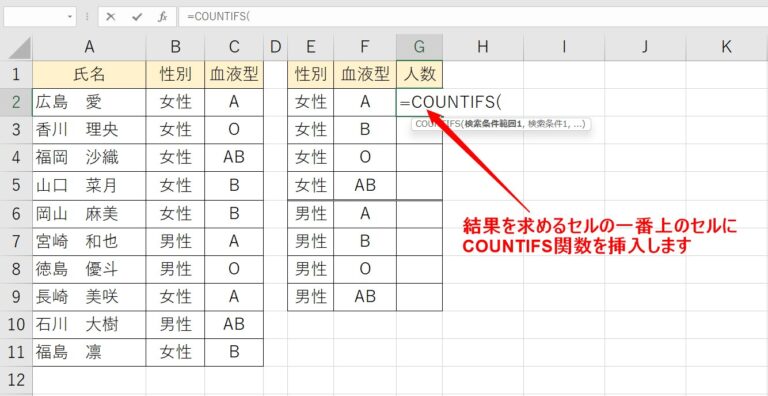Select column D header
Screen dimensions: 768x396
click(x=275, y=47)
